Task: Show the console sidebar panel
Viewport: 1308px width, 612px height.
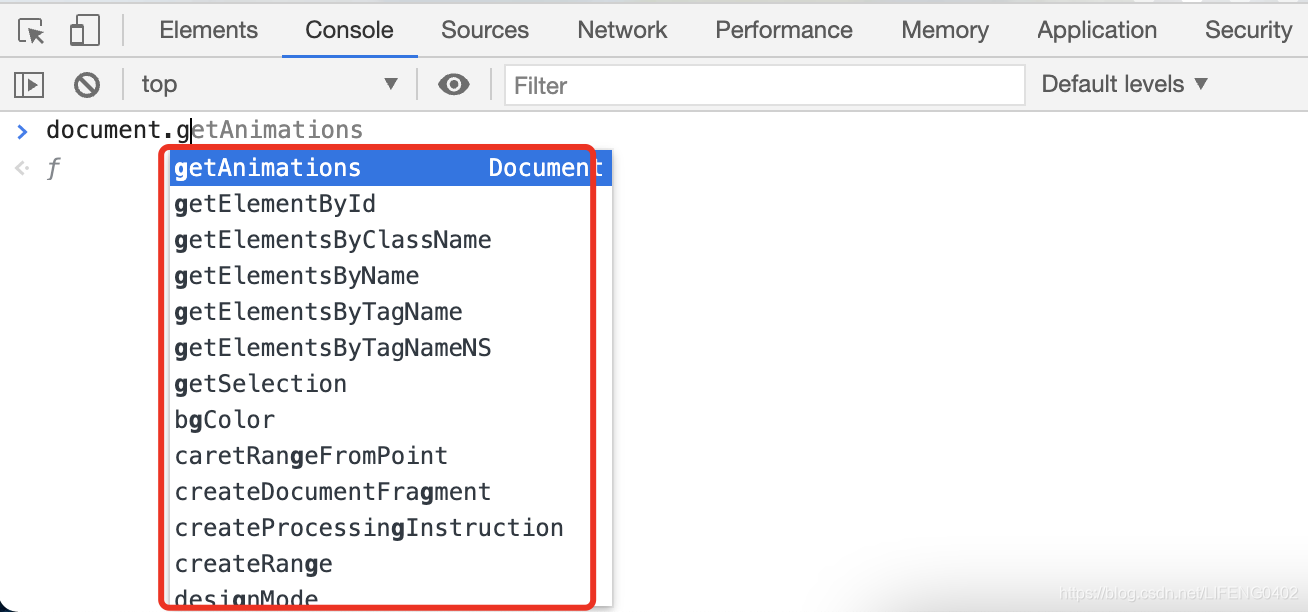Action: (30, 85)
